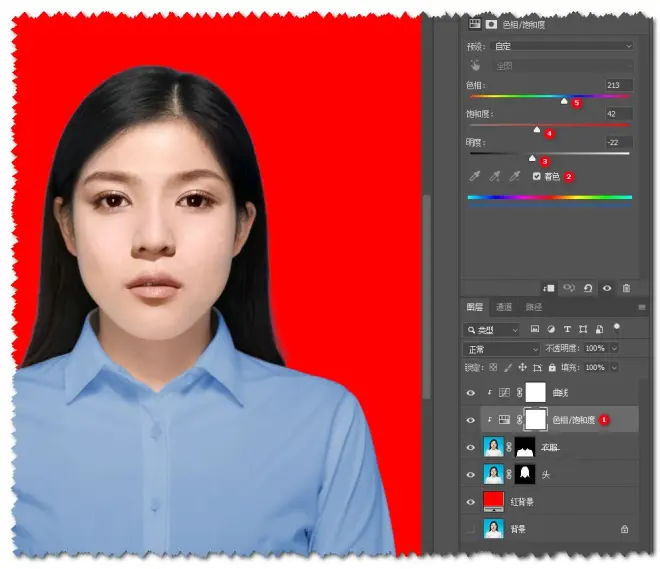Click the mask link icon on 曲线 layer
Screen dimensions: 660x569
click(x=519, y=393)
